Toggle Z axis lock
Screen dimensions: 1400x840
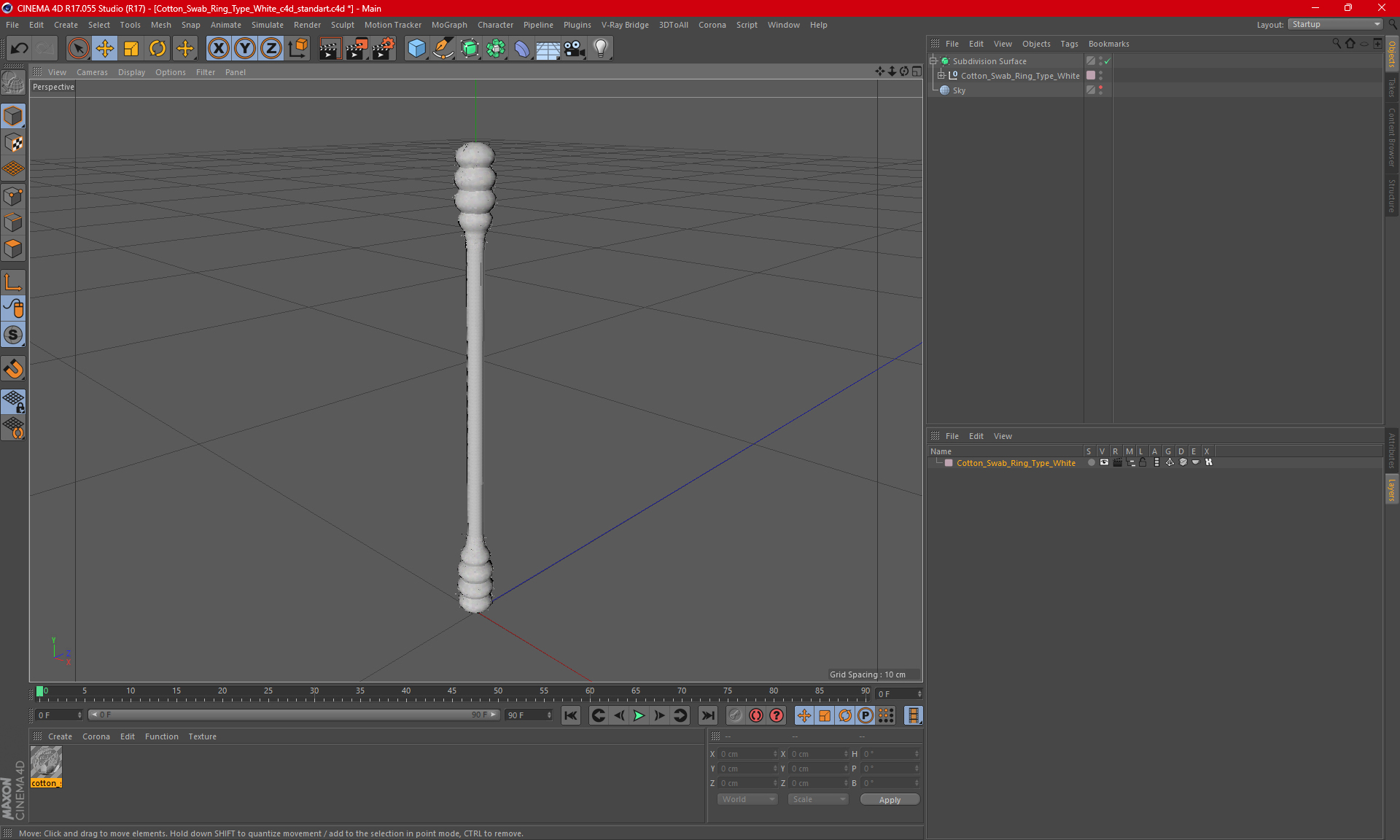pyautogui.click(x=271, y=49)
